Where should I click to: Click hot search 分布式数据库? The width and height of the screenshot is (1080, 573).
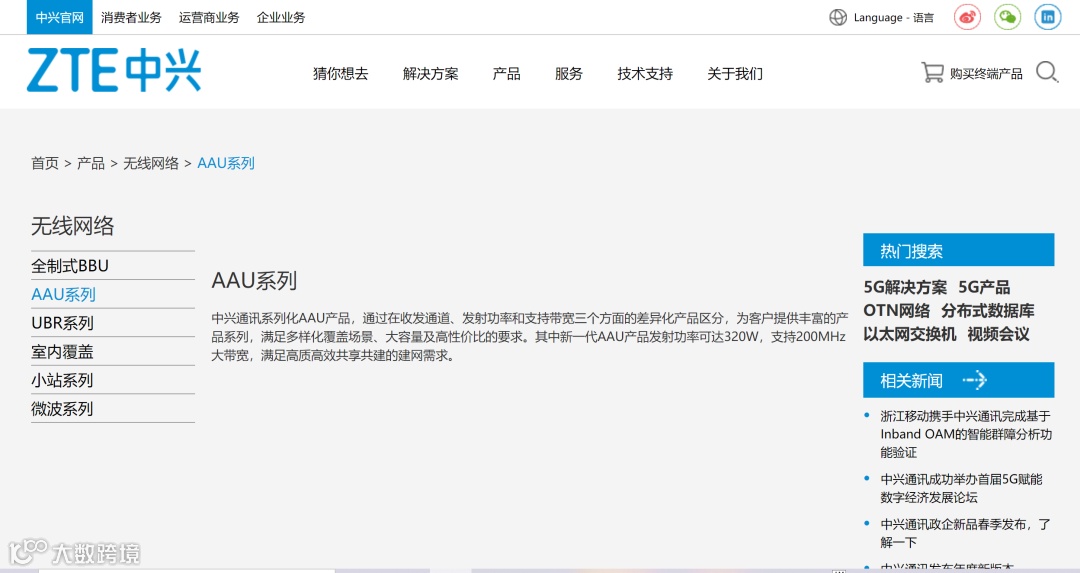click(x=988, y=311)
